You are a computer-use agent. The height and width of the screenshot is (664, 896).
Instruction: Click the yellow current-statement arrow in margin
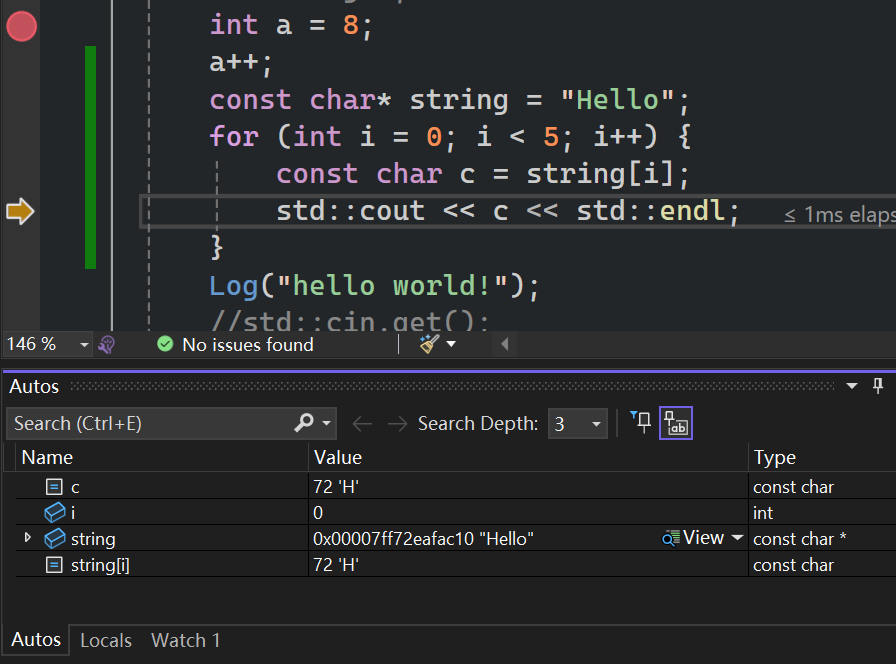coord(20,211)
